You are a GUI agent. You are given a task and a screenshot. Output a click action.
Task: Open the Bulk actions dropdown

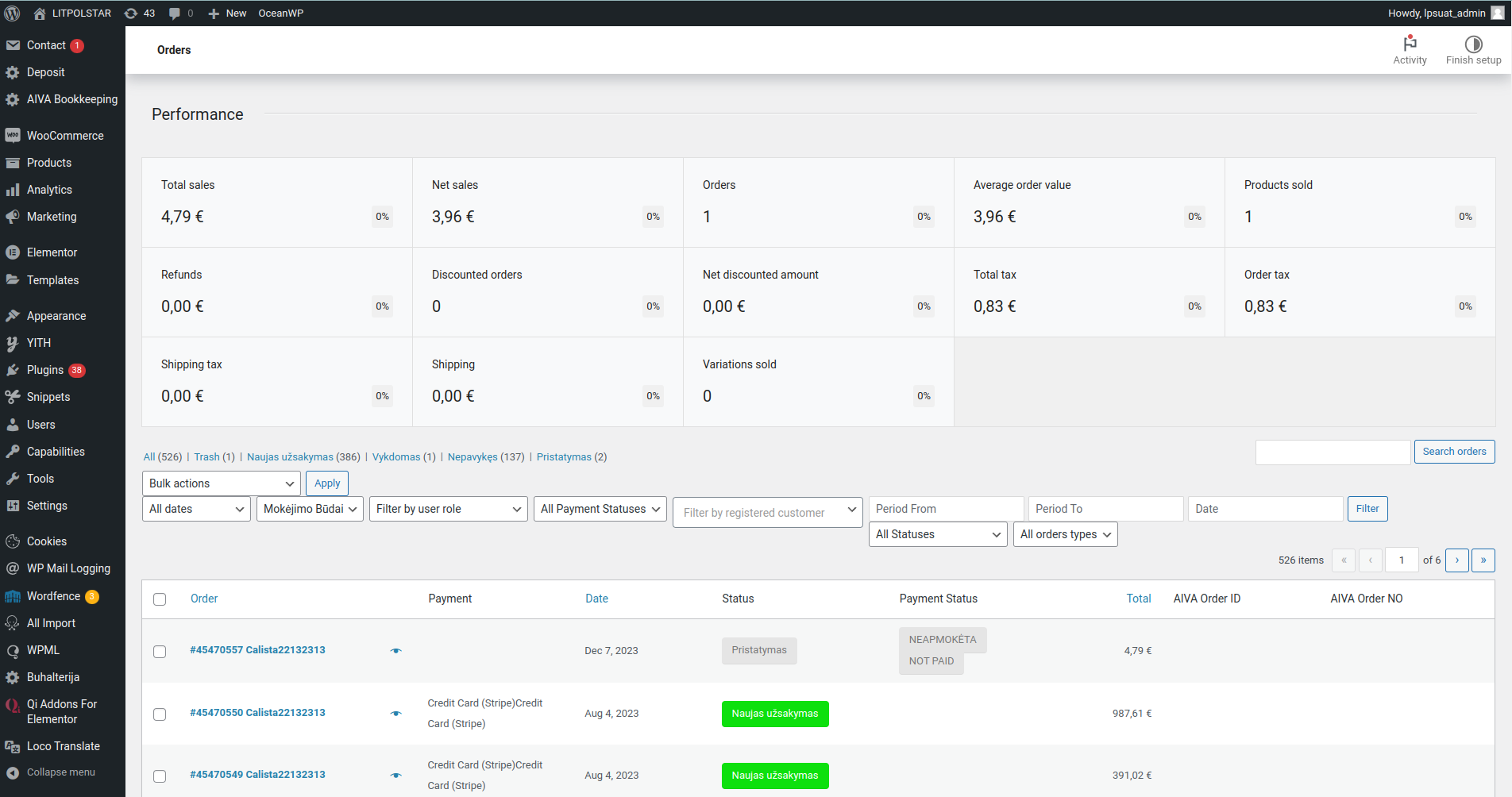coord(222,483)
